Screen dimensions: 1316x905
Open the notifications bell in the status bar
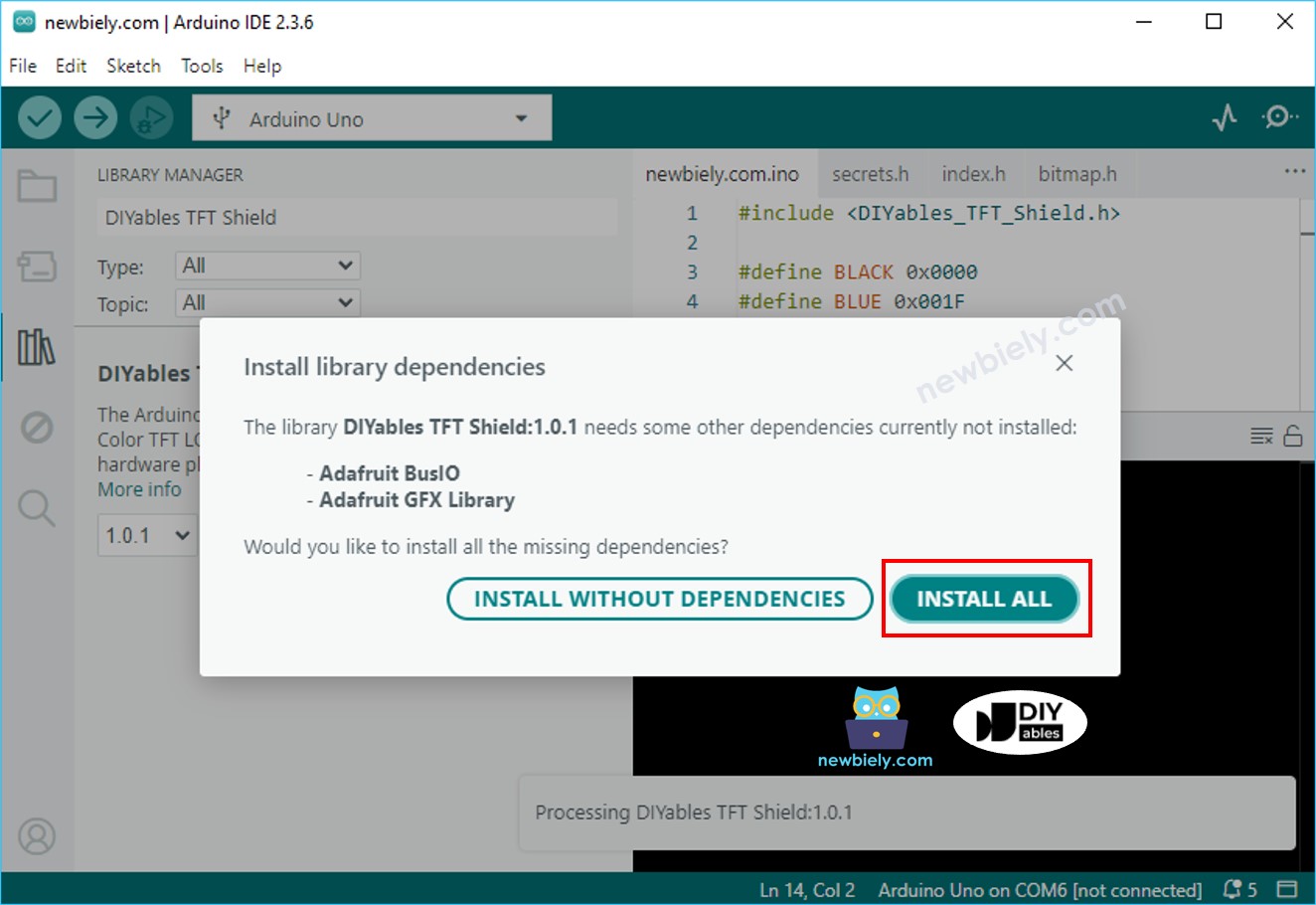click(x=1233, y=888)
